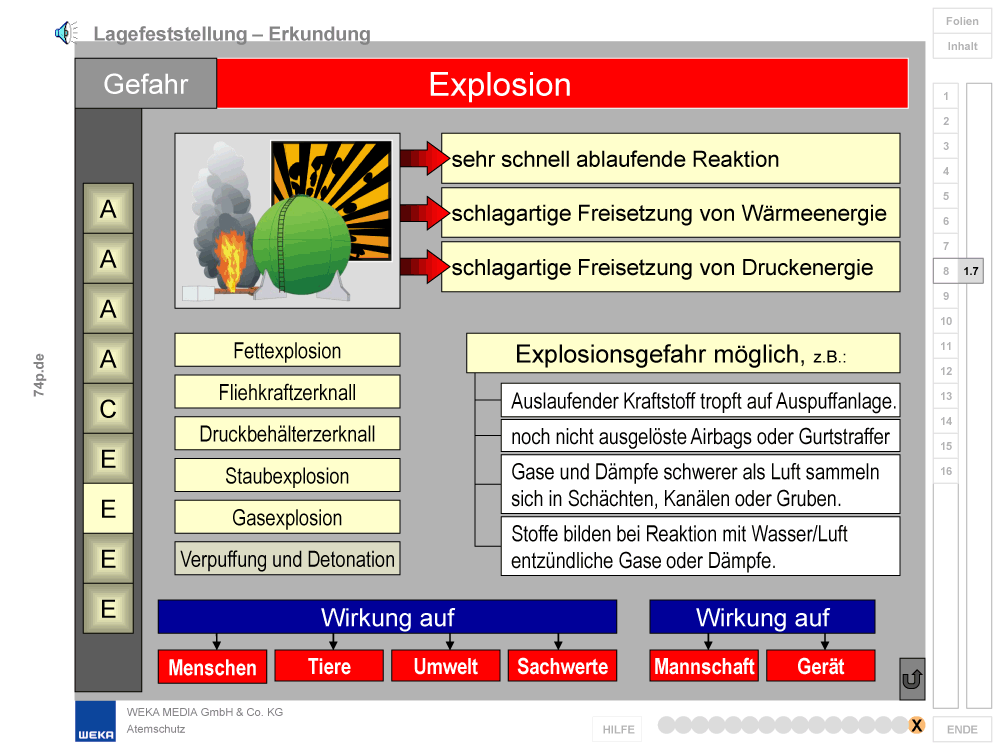Select the current slide 8 entry
The image size is (1000, 750).
[946, 271]
